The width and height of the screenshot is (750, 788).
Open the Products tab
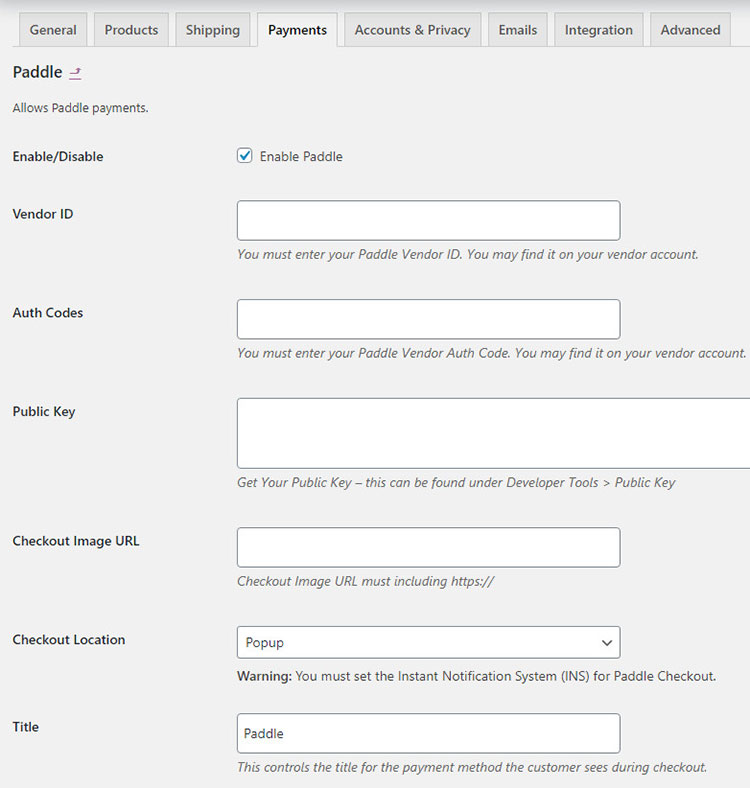click(131, 30)
